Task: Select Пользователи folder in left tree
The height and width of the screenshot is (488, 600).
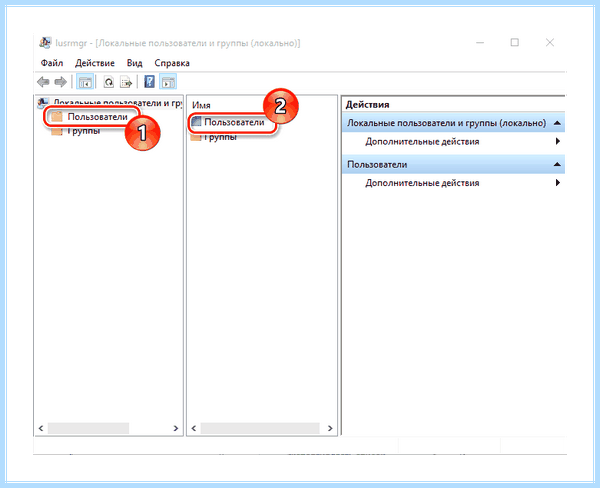Action: click(90, 117)
